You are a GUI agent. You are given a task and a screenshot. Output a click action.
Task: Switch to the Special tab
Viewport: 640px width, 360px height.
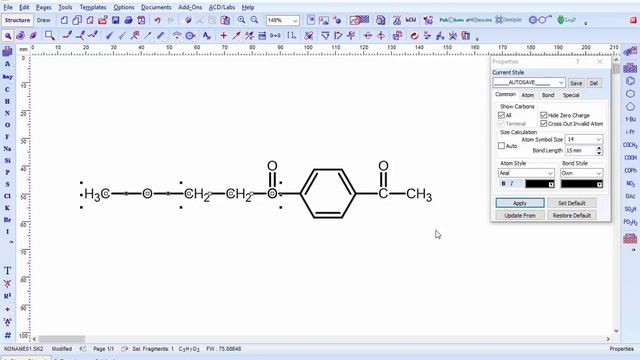pyautogui.click(x=571, y=95)
